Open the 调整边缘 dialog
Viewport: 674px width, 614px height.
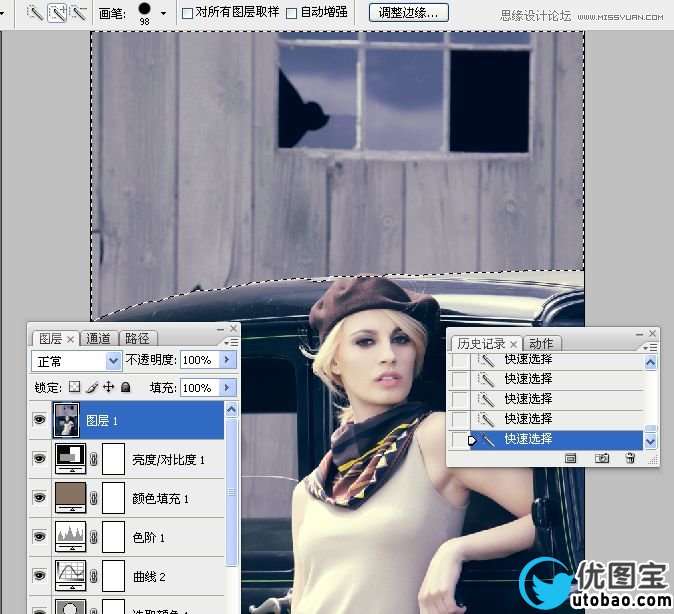point(409,13)
